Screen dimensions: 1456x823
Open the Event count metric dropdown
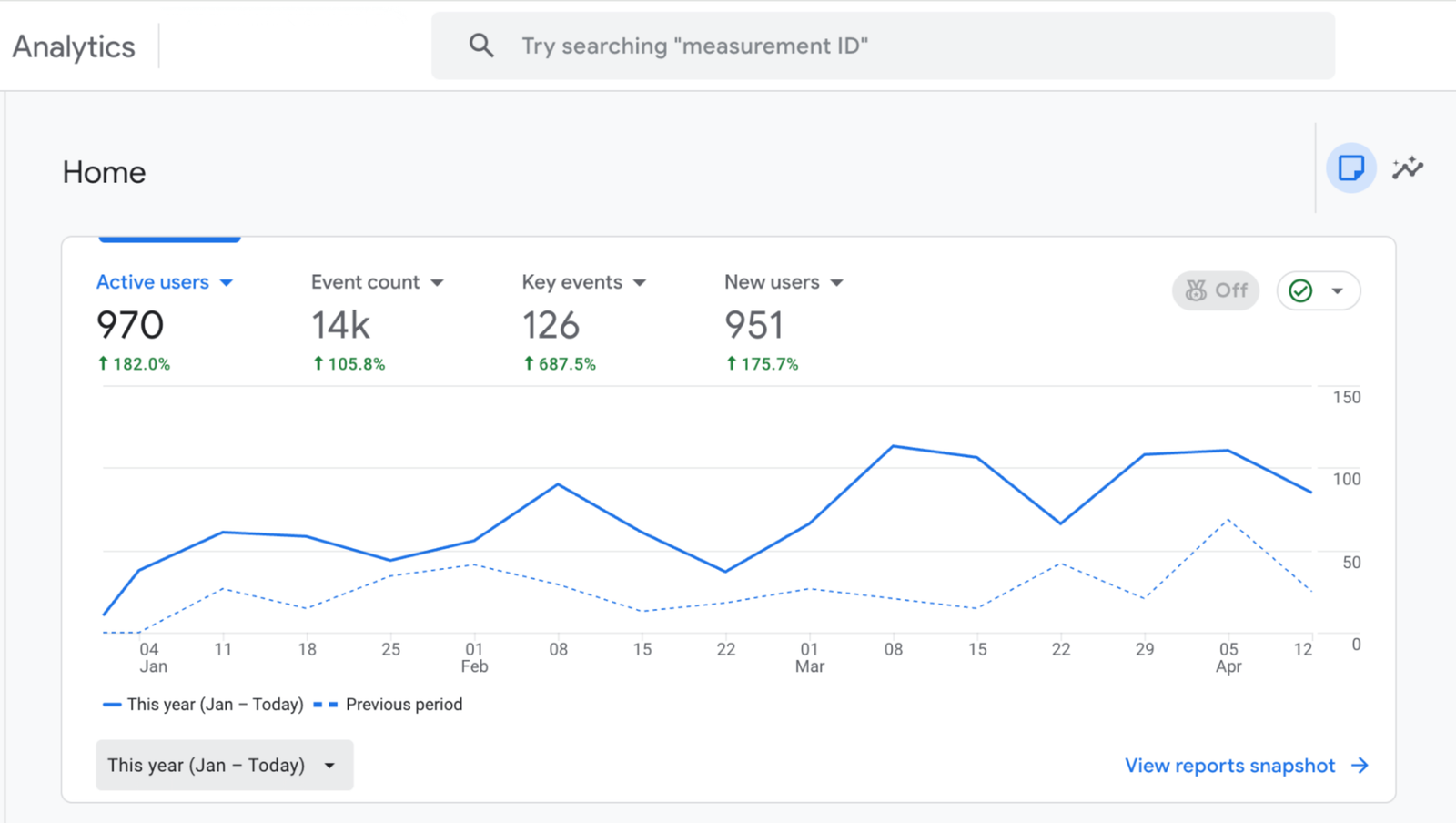[378, 282]
